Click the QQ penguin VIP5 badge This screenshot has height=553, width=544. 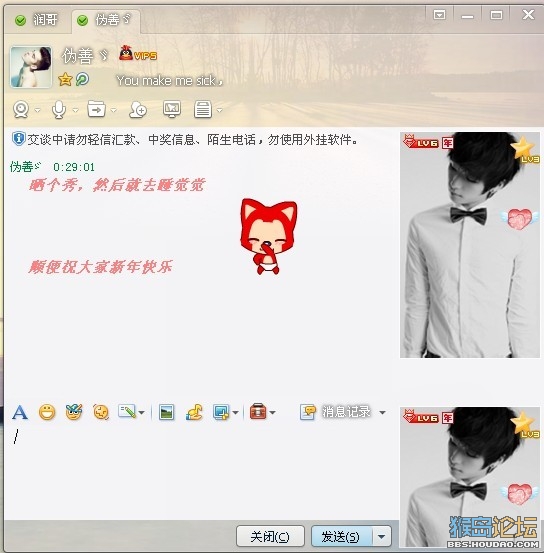tap(138, 53)
